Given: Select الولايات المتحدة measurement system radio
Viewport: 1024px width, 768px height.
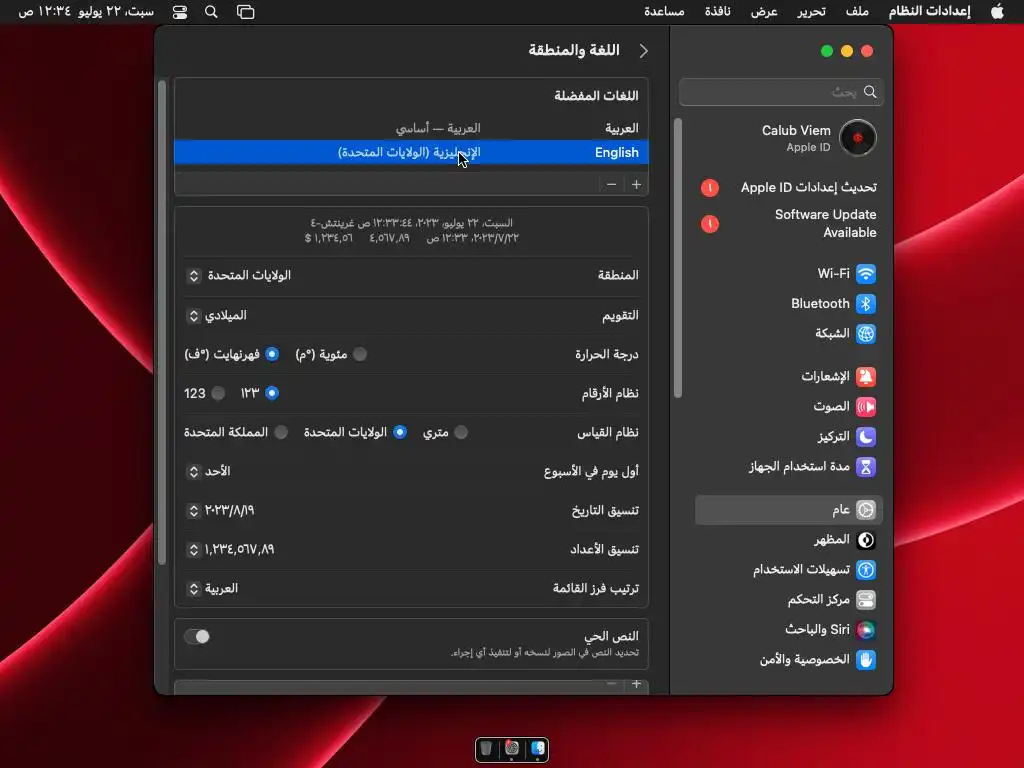Looking at the screenshot, I should (x=400, y=432).
